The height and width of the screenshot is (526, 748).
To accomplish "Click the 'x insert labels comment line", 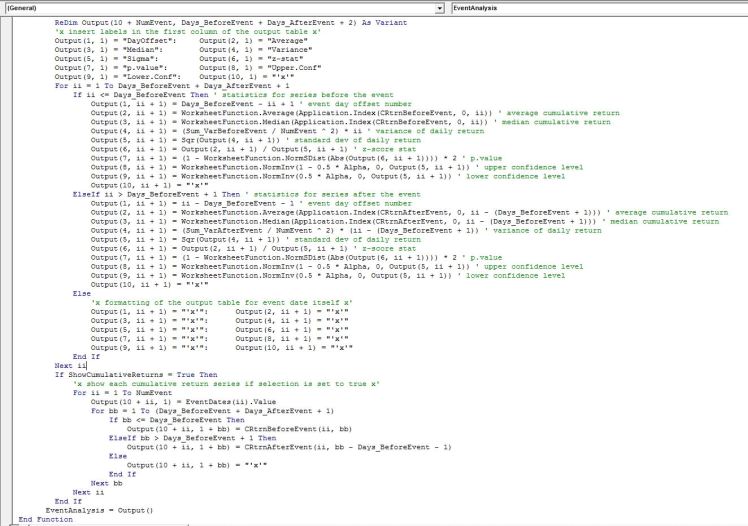I will (x=150, y=34).
